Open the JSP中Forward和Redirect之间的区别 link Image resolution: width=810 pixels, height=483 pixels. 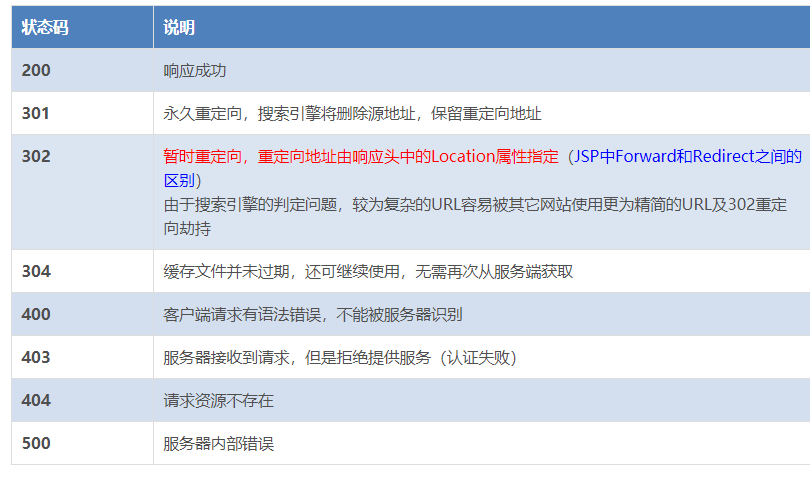(688, 157)
